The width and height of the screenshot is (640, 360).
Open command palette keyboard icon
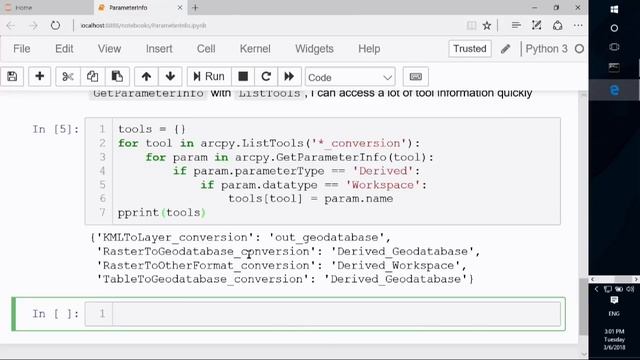(x=416, y=77)
